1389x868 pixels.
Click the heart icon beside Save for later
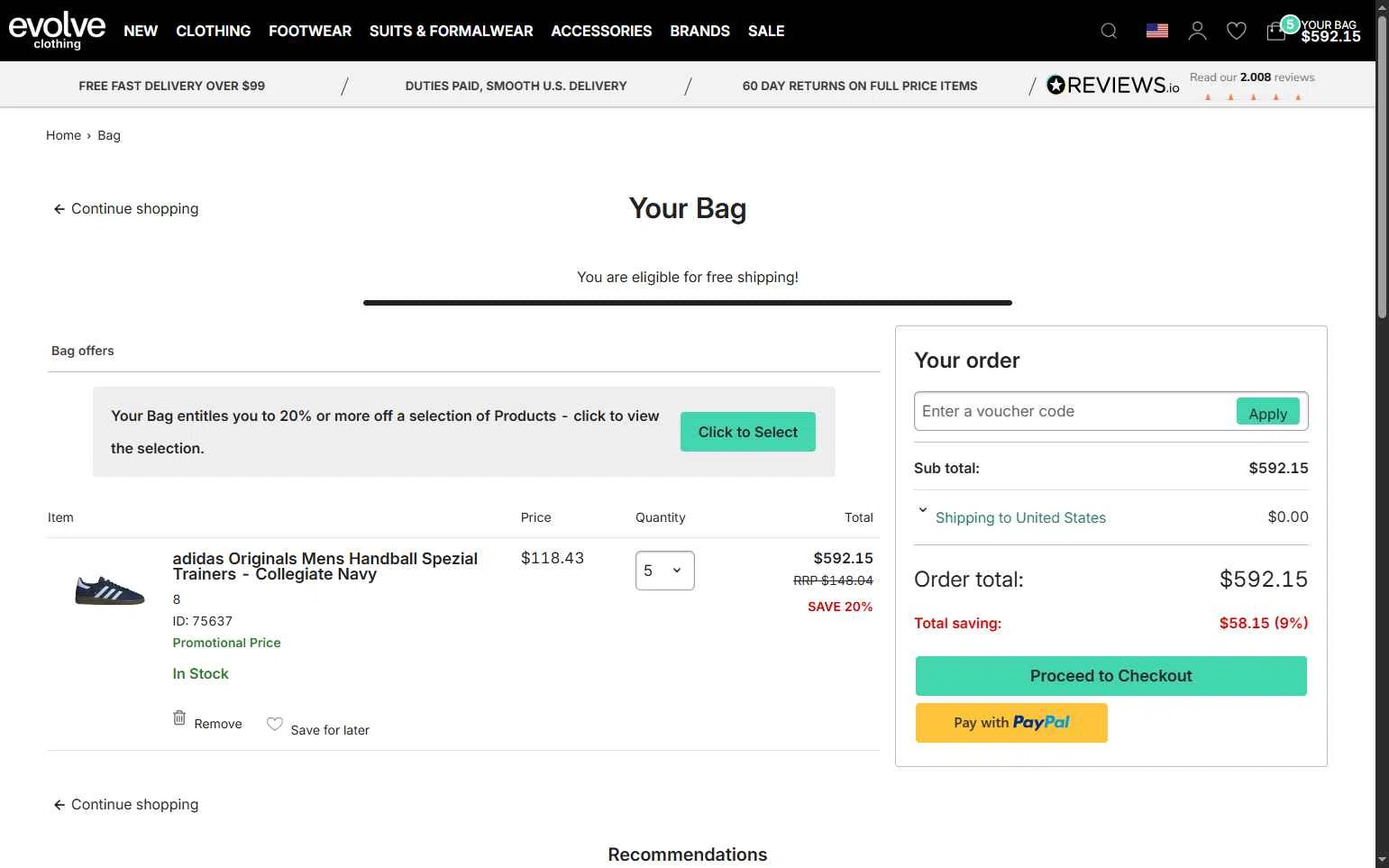tap(275, 724)
